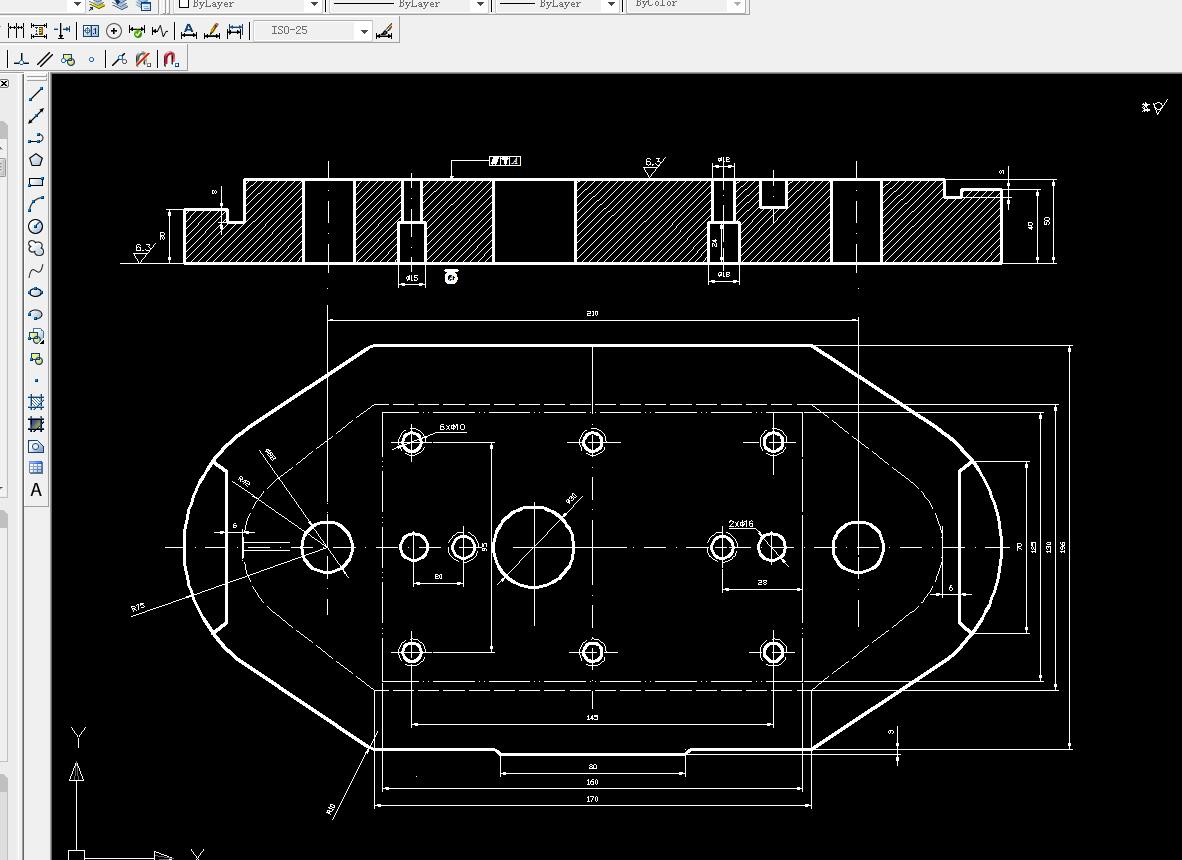
Task: Open the Gradient fill tool
Action: [x=35, y=424]
